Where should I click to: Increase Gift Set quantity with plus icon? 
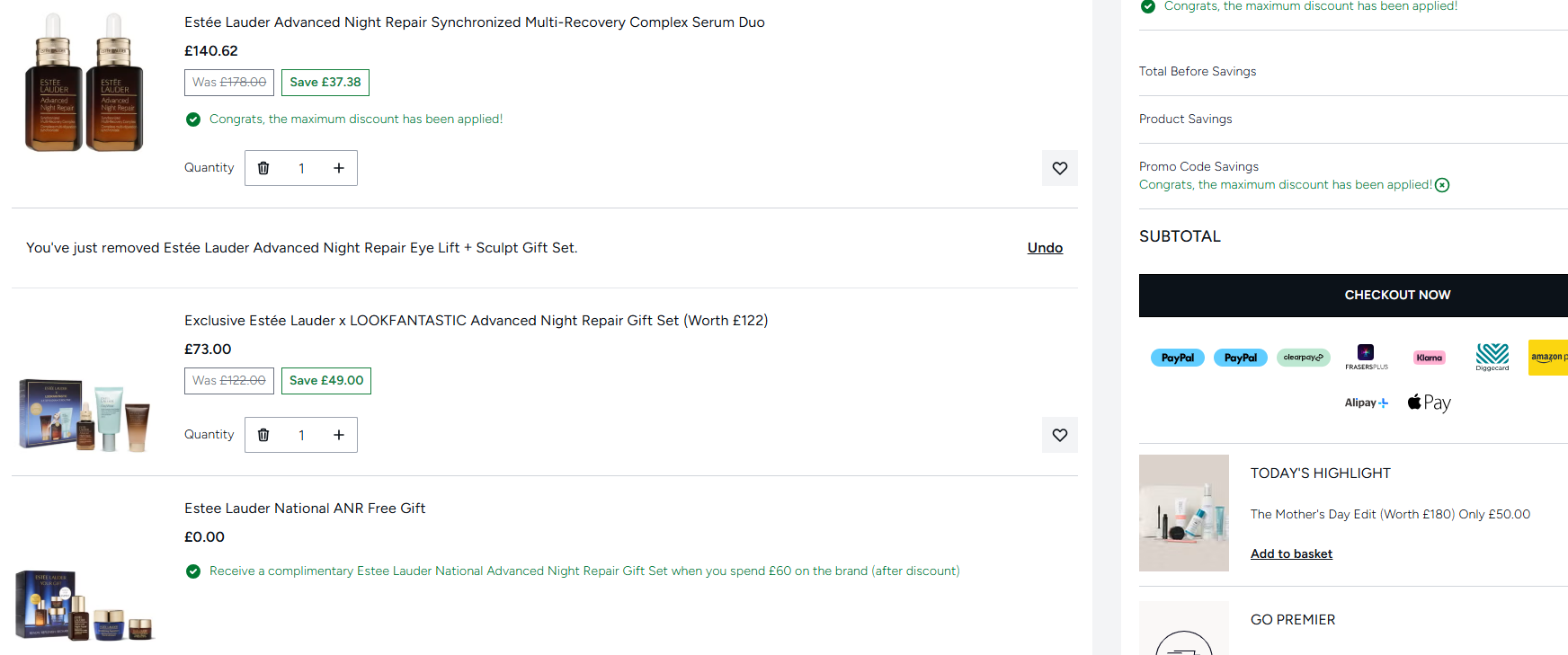coord(339,435)
